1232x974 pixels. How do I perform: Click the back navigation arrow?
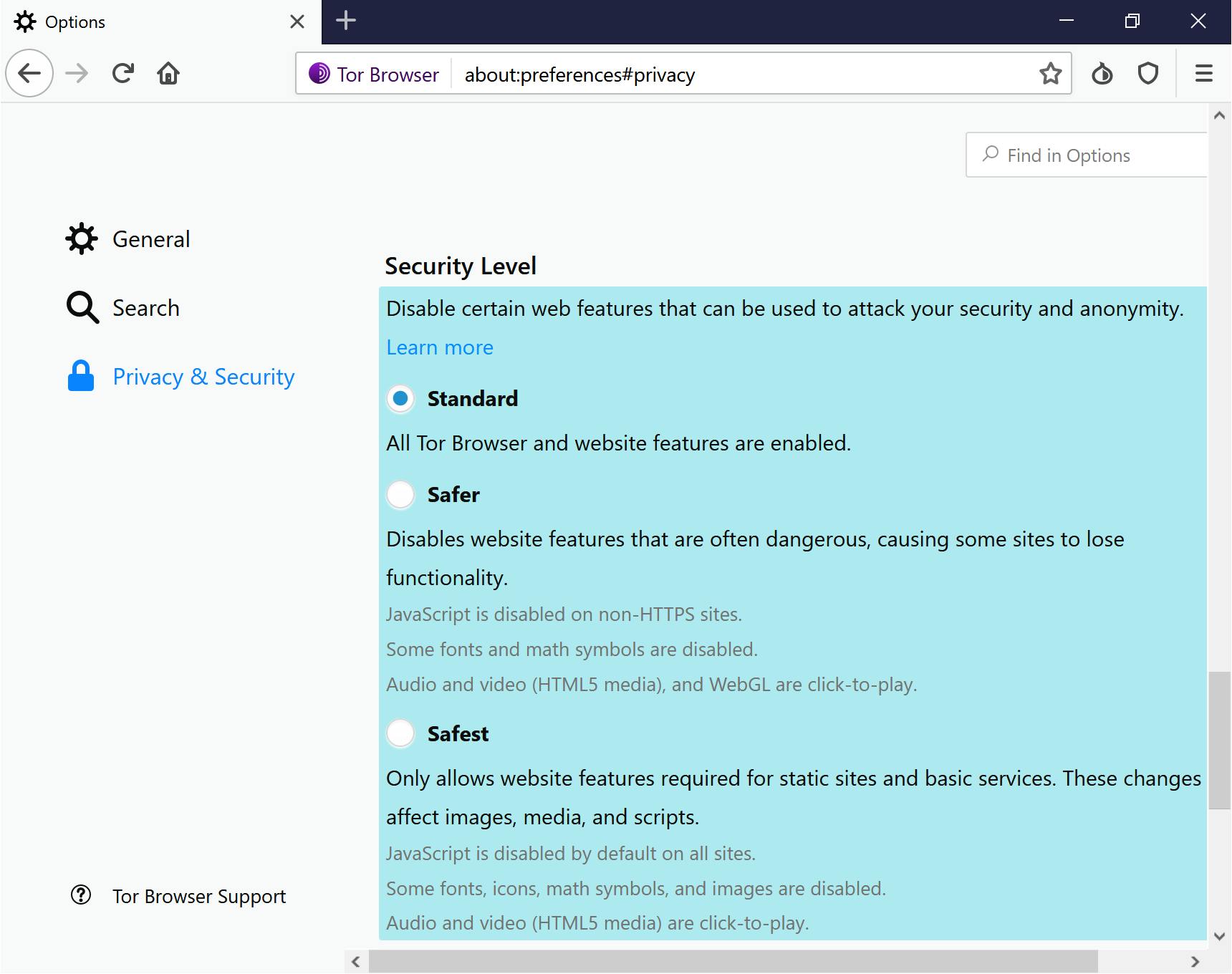[x=29, y=73]
